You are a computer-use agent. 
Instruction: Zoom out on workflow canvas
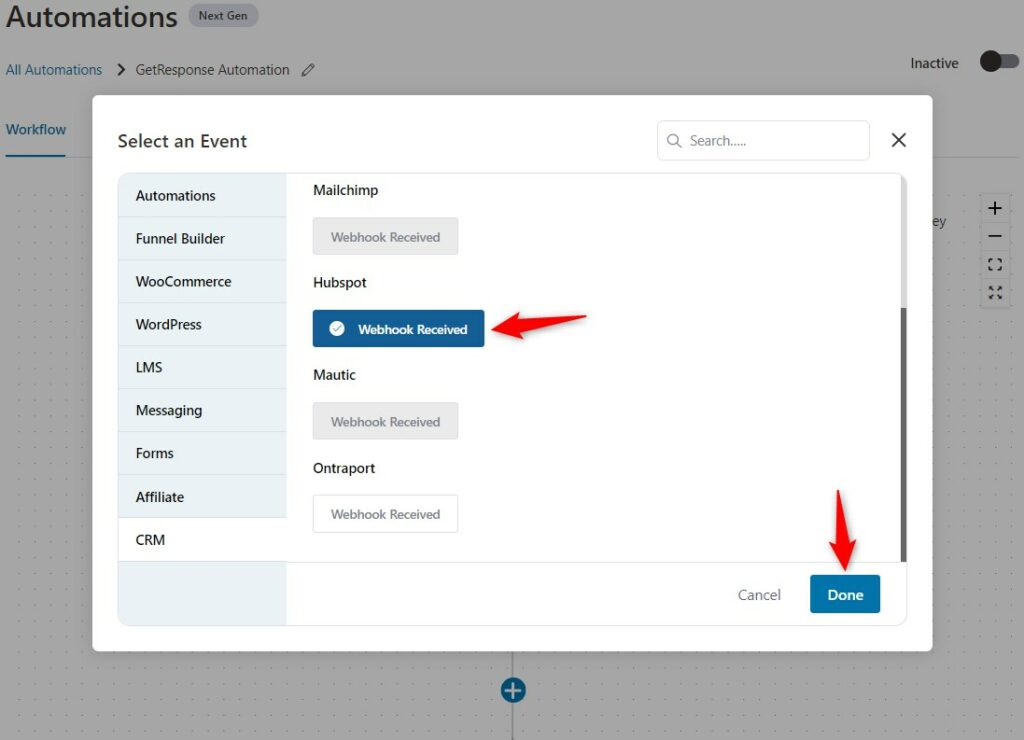coord(995,236)
